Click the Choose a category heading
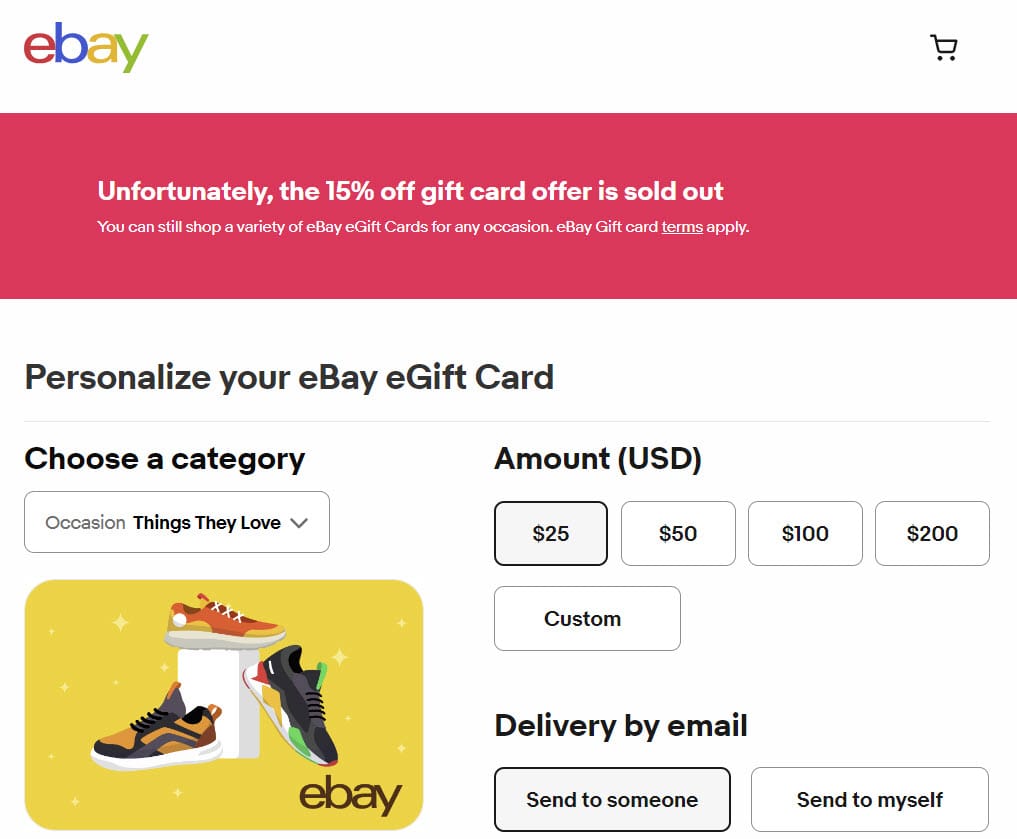 (165, 459)
